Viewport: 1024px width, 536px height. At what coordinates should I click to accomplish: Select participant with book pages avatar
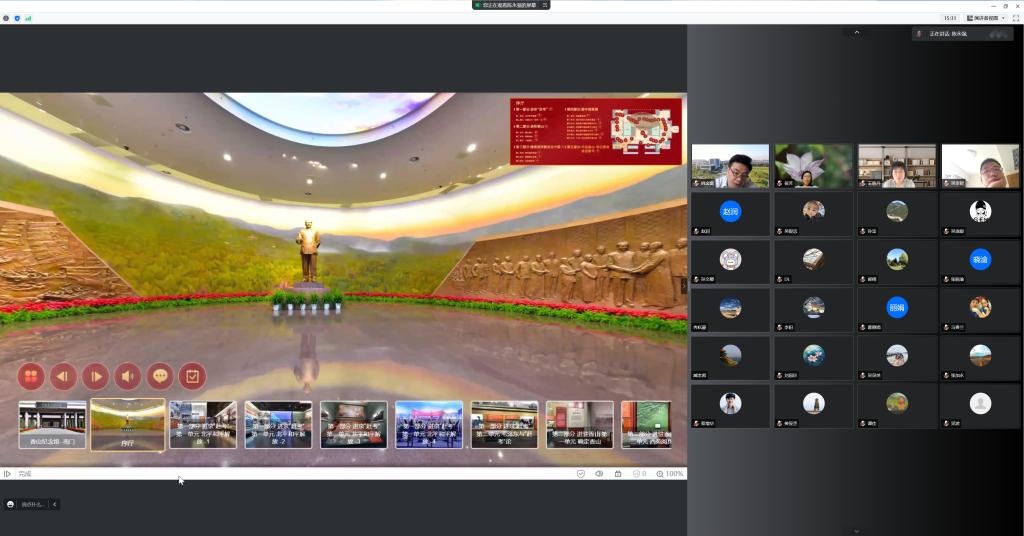(813, 262)
